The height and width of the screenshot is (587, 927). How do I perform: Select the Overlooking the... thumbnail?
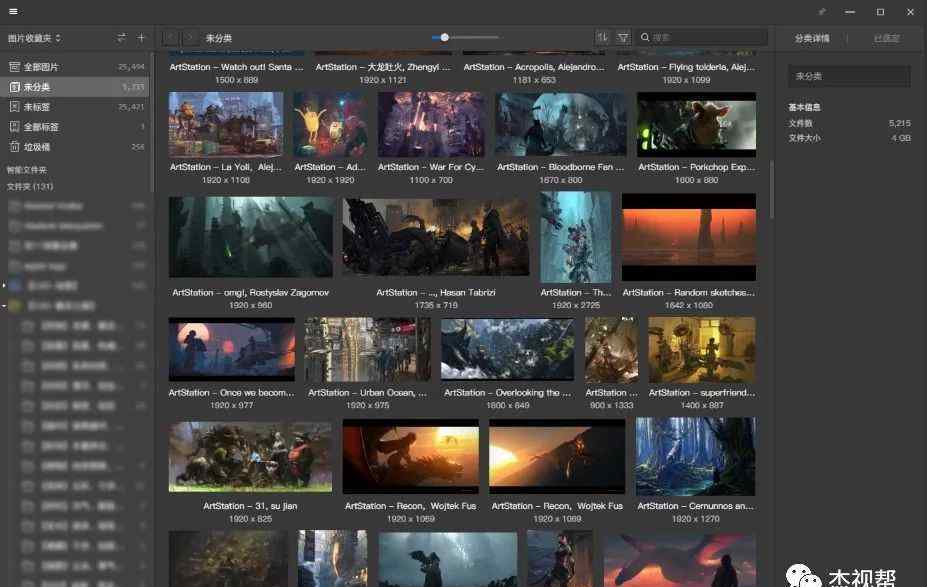(507, 349)
